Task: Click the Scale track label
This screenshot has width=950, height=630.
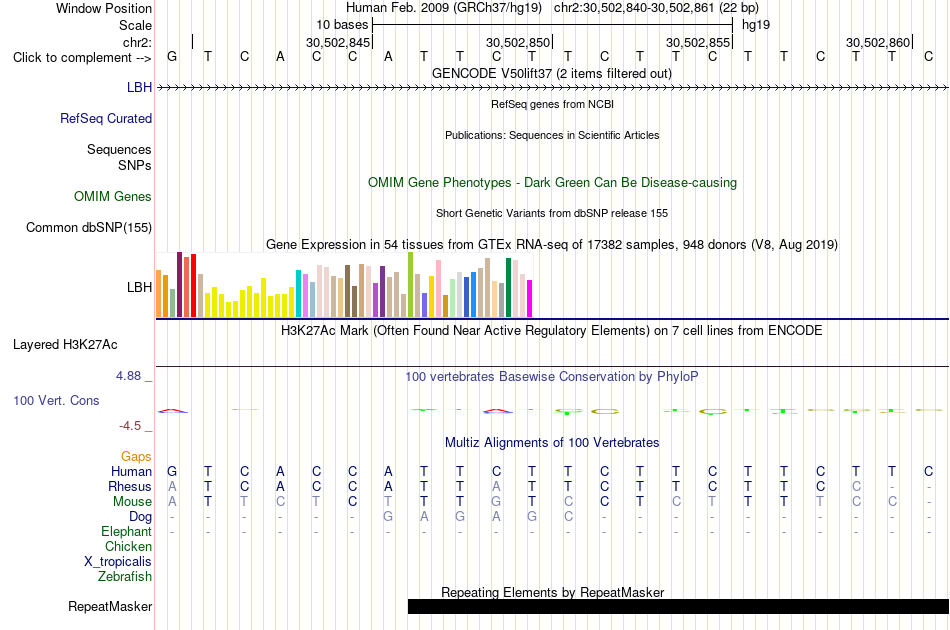Action: pos(135,25)
